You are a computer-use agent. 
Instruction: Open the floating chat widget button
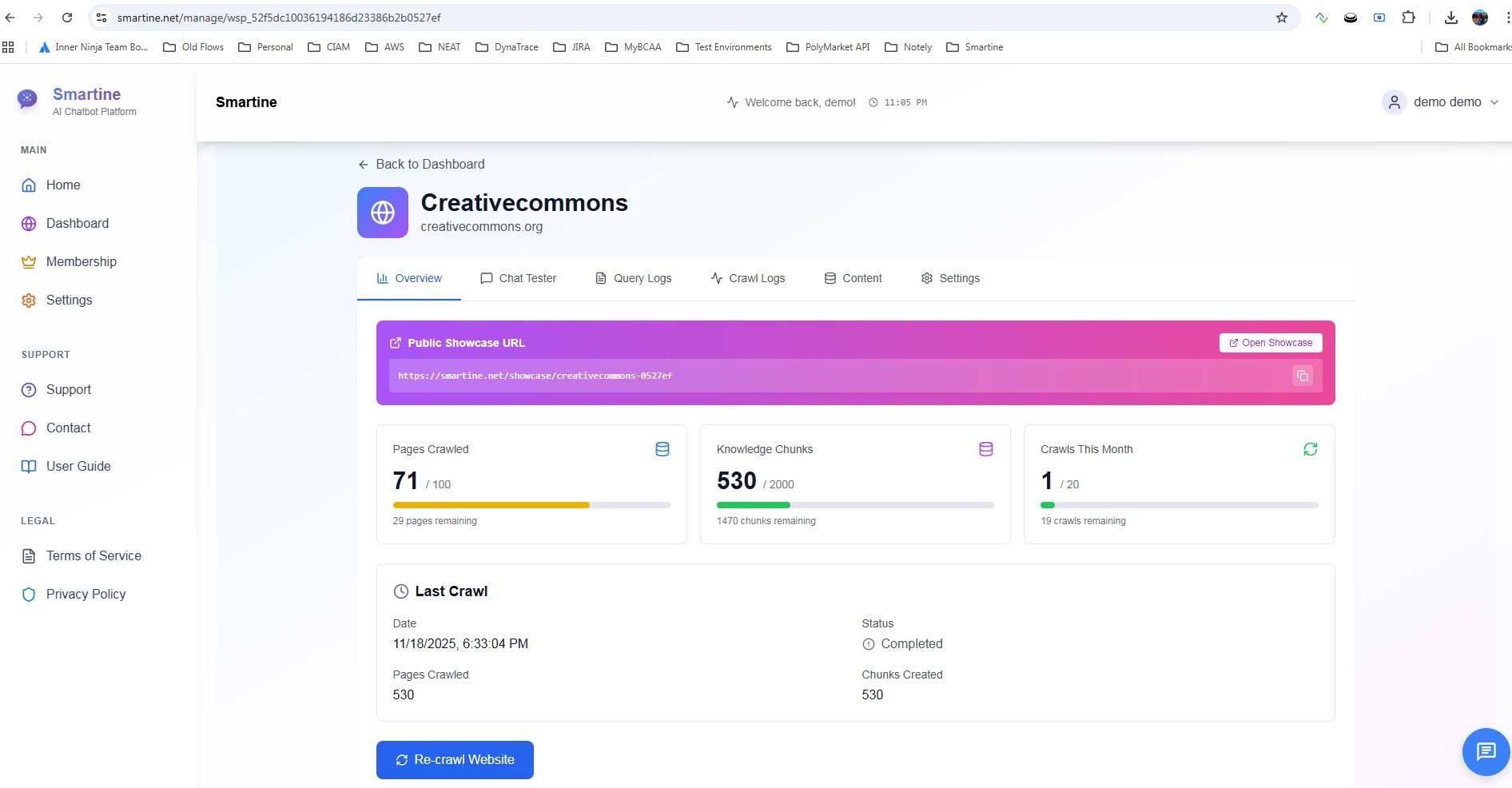point(1486,752)
